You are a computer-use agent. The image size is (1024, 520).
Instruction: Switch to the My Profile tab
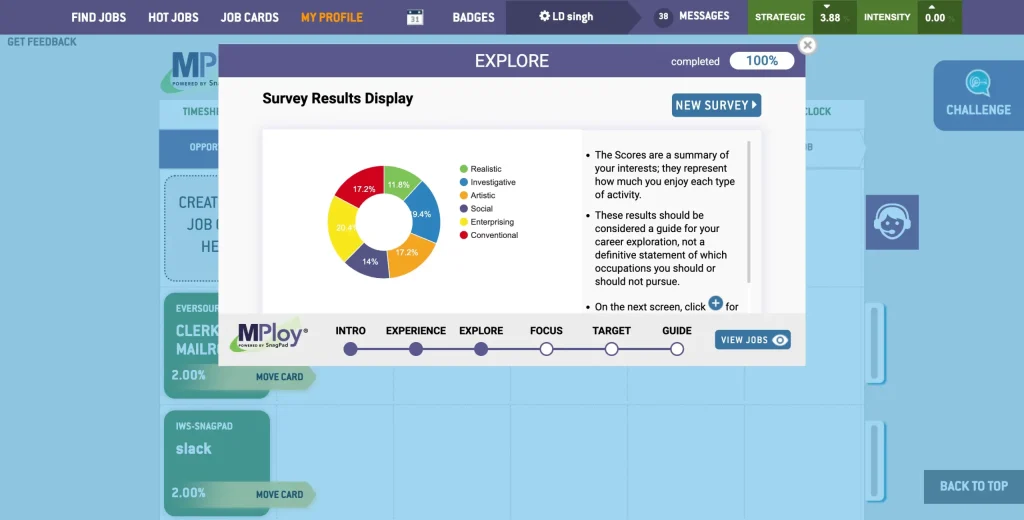click(x=331, y=17)
